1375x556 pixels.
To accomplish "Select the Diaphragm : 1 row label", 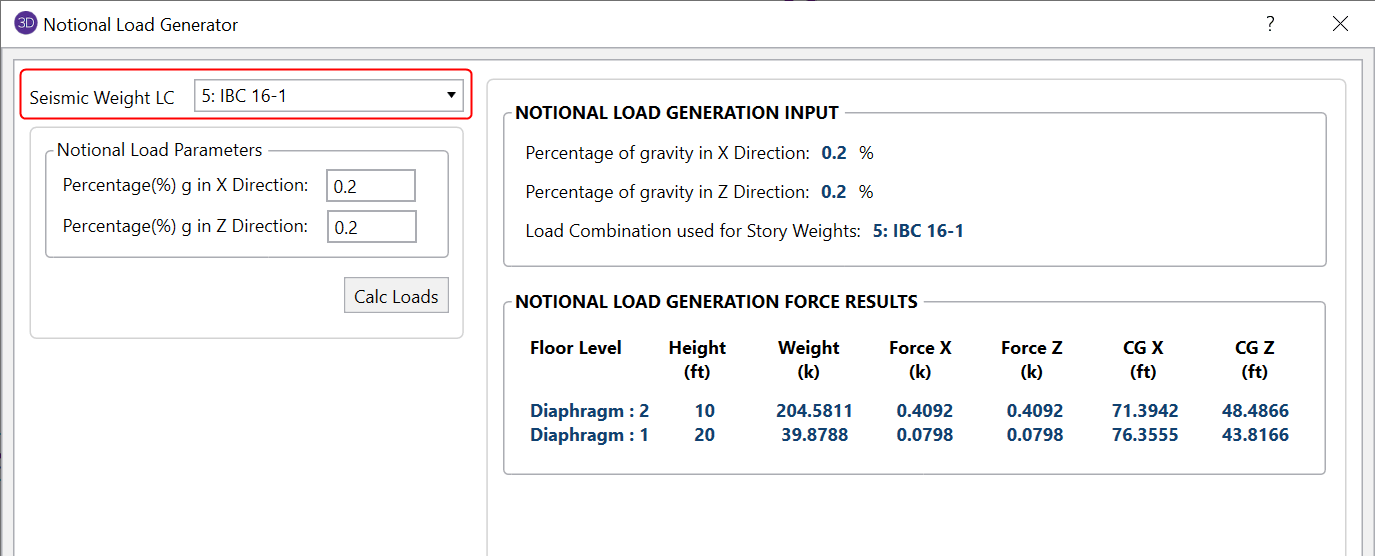I will (x=589, y=435).
